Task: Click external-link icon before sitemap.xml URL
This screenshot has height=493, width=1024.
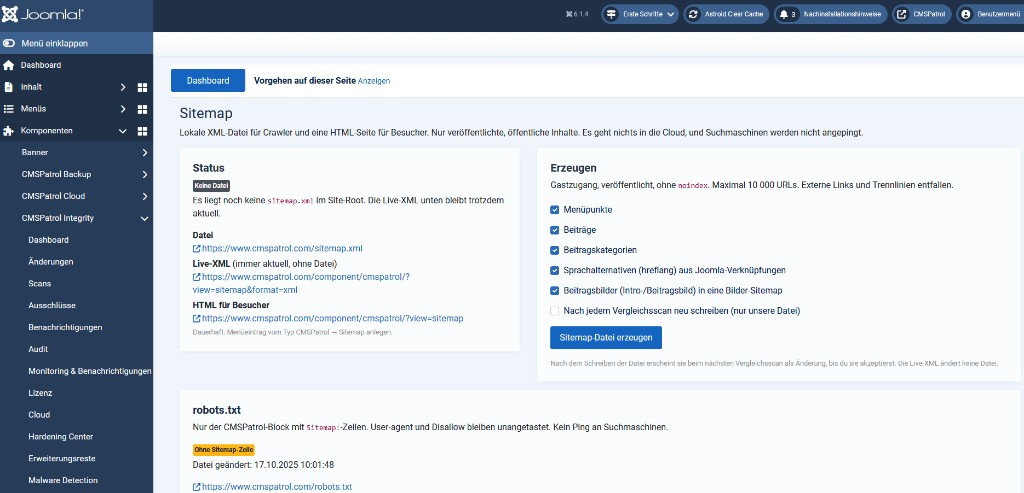Action: pos(197,248)
